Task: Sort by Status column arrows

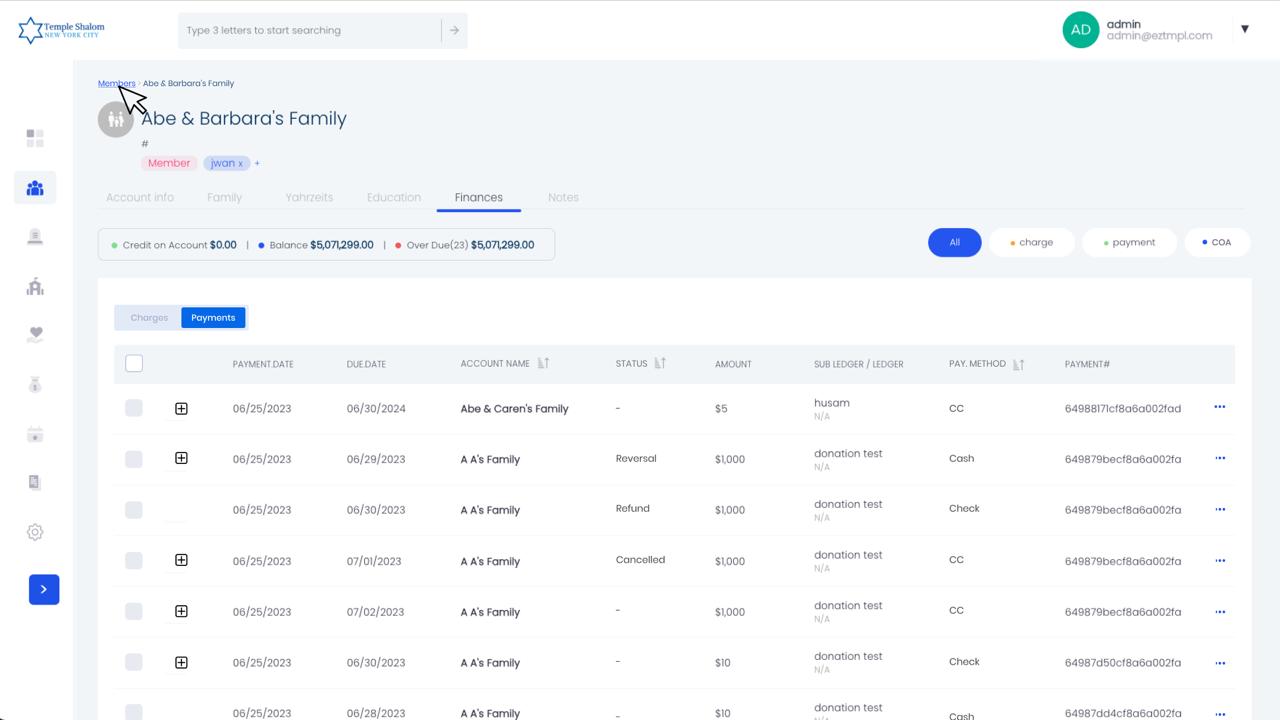Action: click(x=660, y=363)
